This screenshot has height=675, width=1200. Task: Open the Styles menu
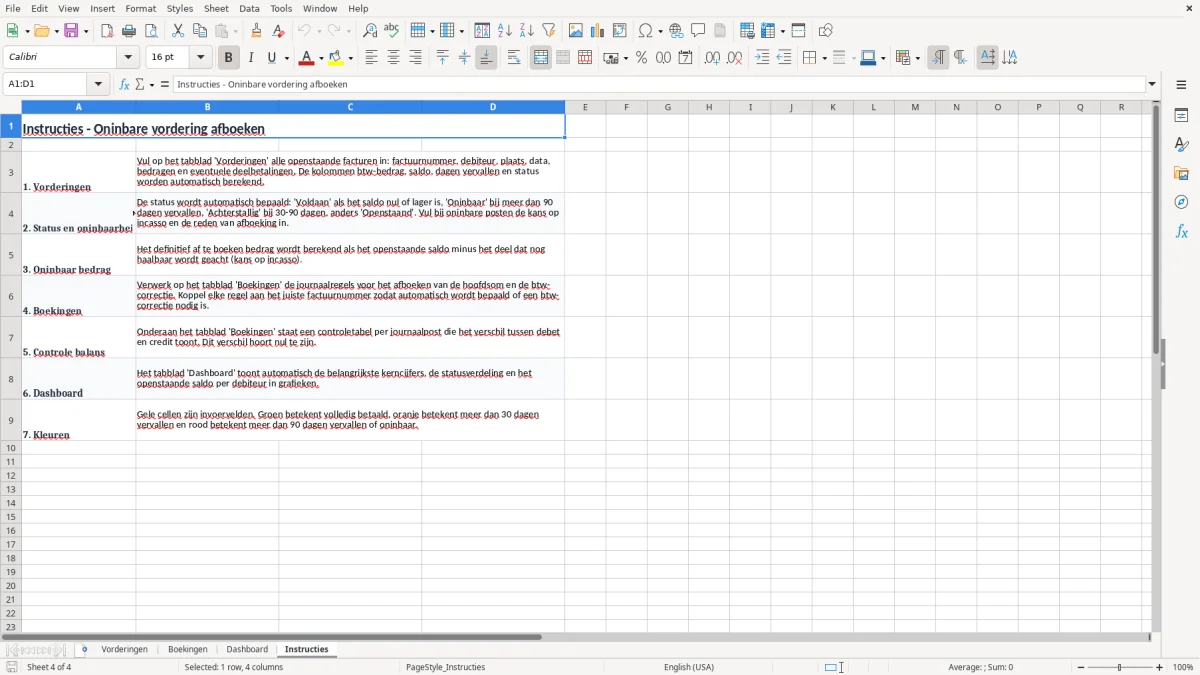point(180,8)
